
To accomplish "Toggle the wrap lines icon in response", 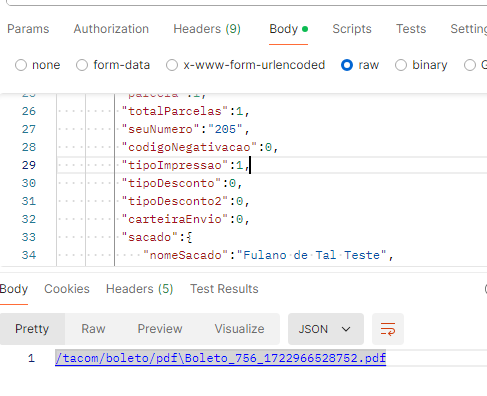I will pyautogui.click(x=388, y=329).
